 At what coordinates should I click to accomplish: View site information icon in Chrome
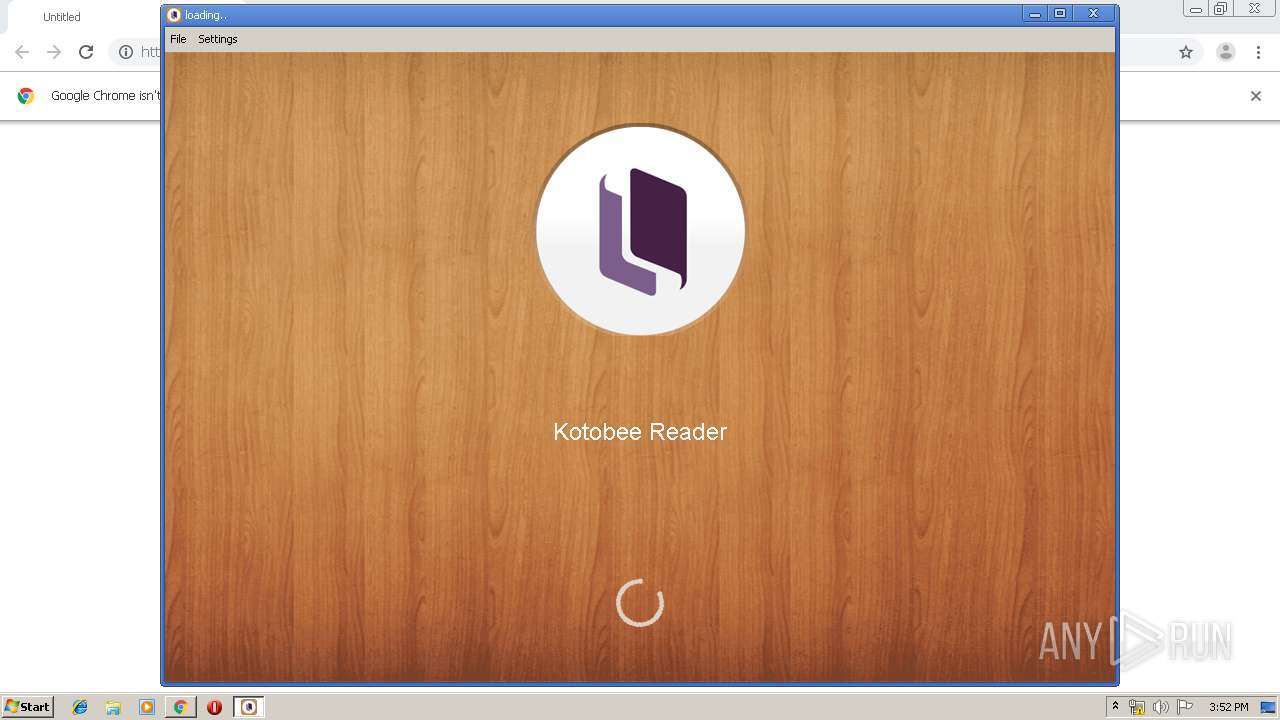[x=126, y=52]
